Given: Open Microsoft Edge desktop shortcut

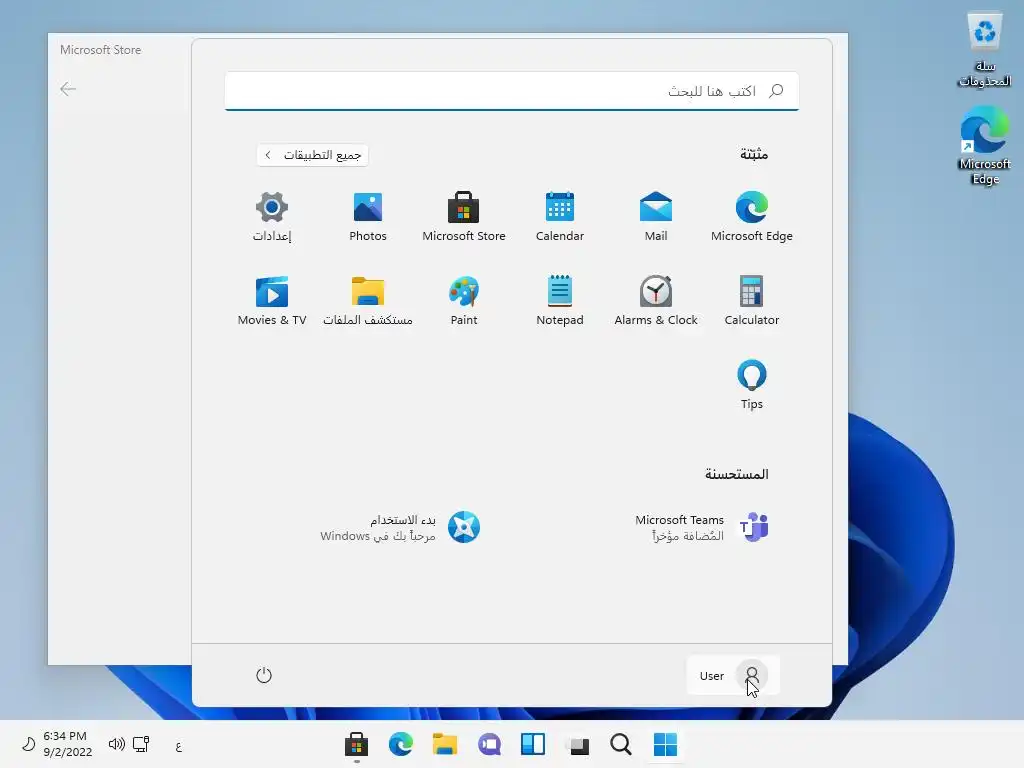Looking at the screenshot, I should (985, 146).
